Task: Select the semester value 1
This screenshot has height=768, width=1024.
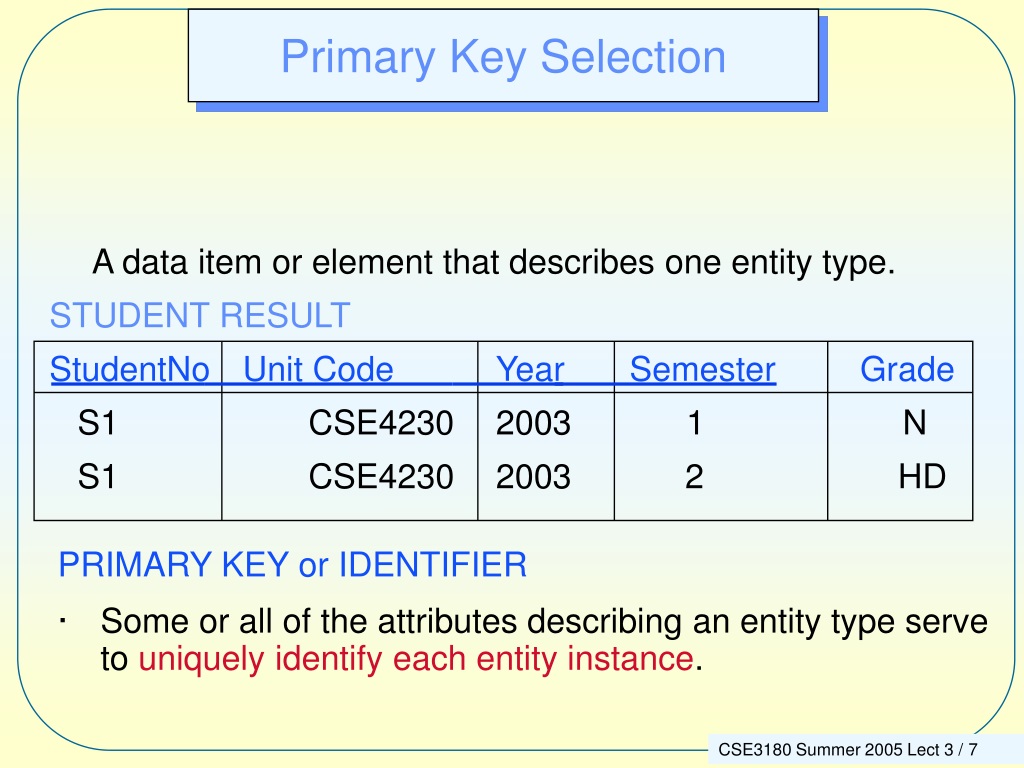Action: point(694,423)
